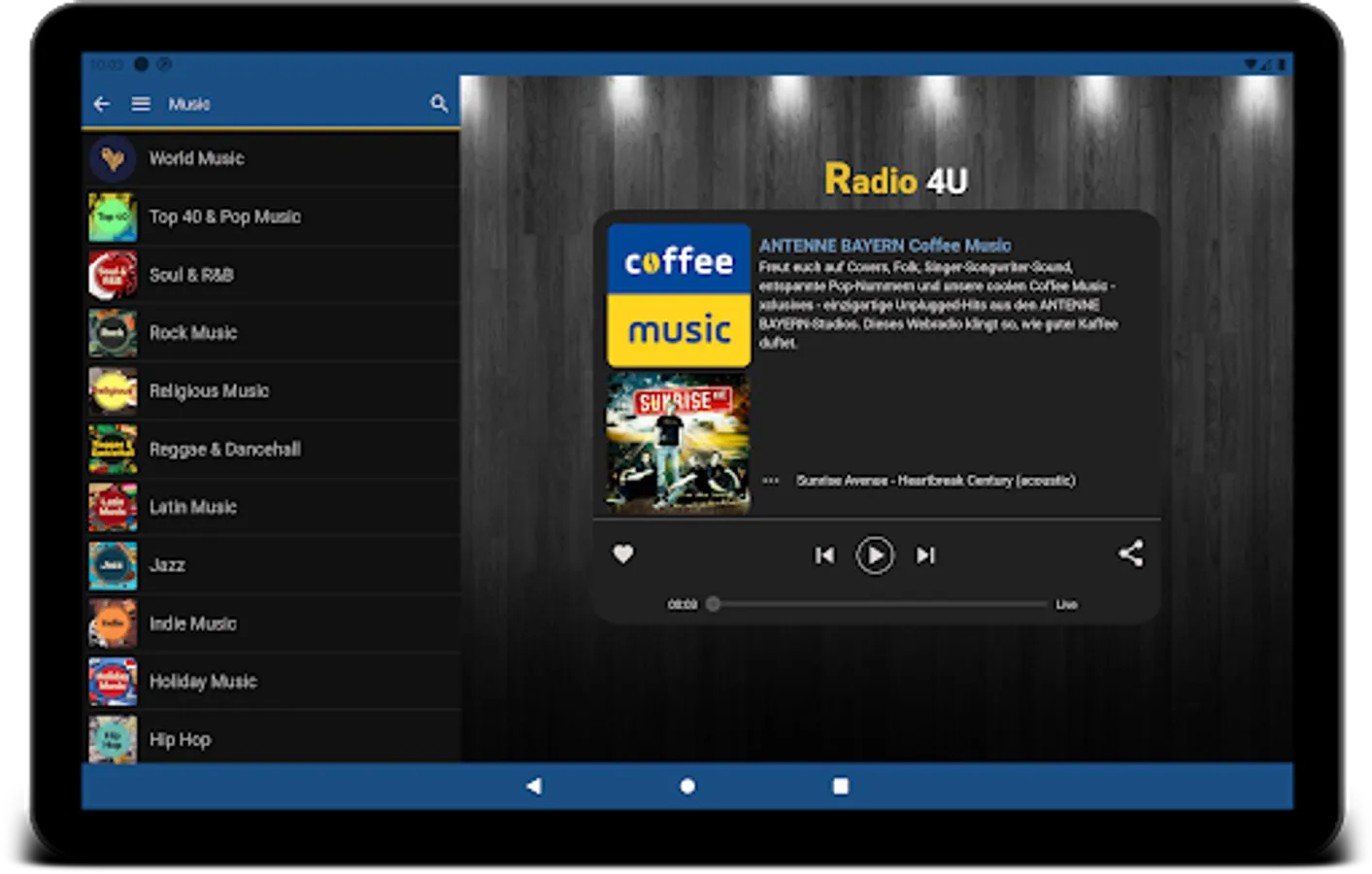This screenshot has width=1372, height=874.
Task: Open Holiday Music category
Action: coord(271,682)
